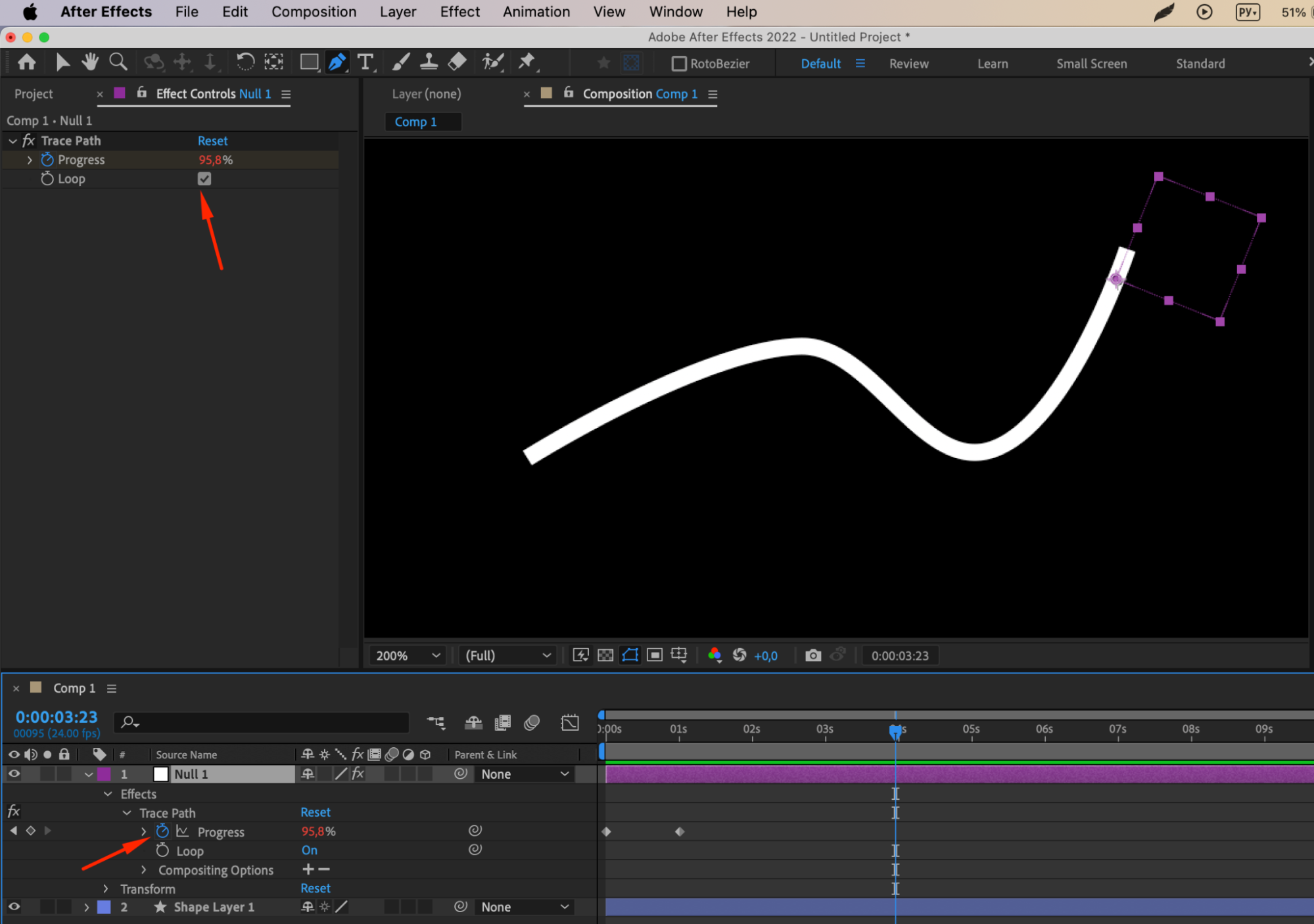Open the (Full) resolution dropdown

[507, 655]
